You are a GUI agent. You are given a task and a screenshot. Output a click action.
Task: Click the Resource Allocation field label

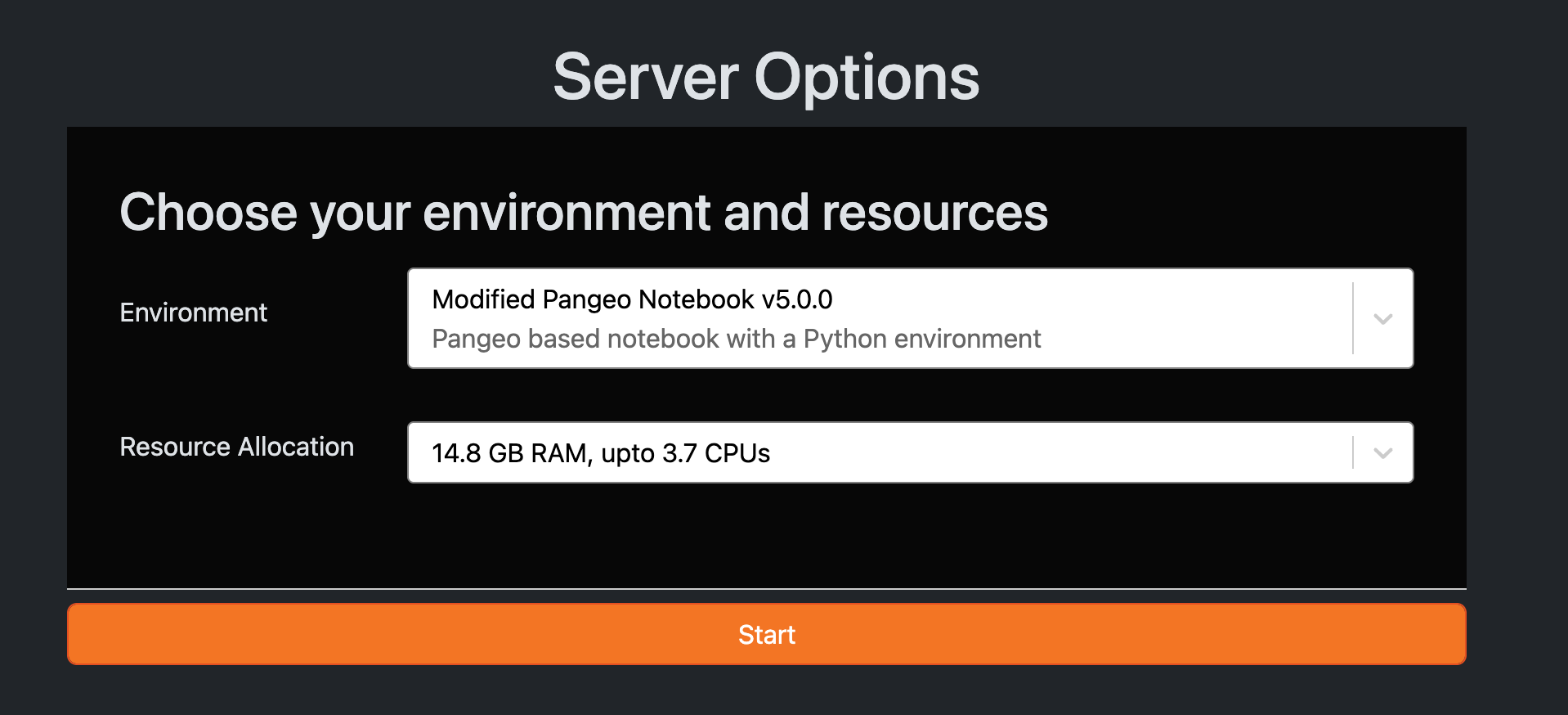pyautogui.click(x=237, y=447)
